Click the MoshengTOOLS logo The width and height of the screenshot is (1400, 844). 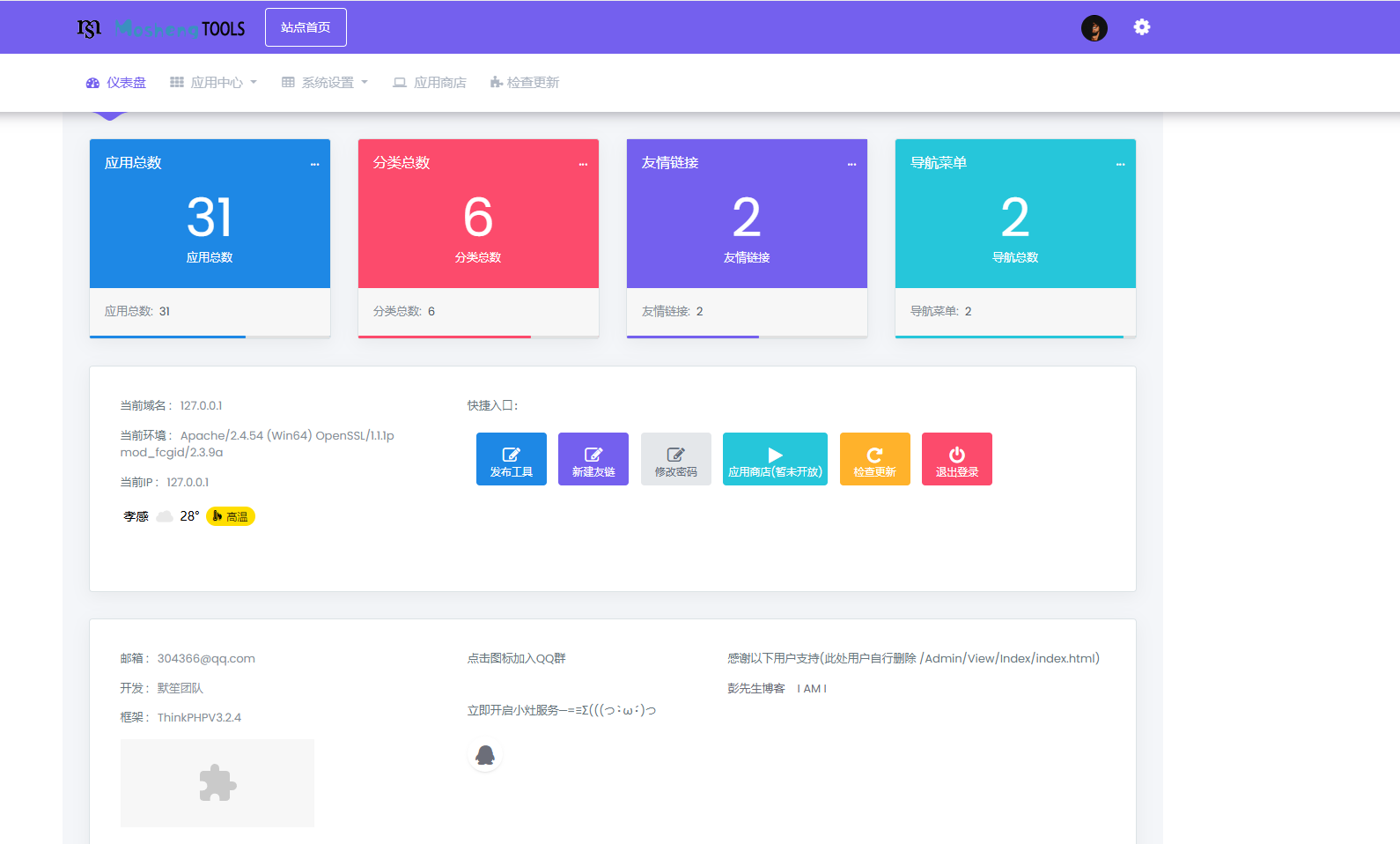click(161, 28)
